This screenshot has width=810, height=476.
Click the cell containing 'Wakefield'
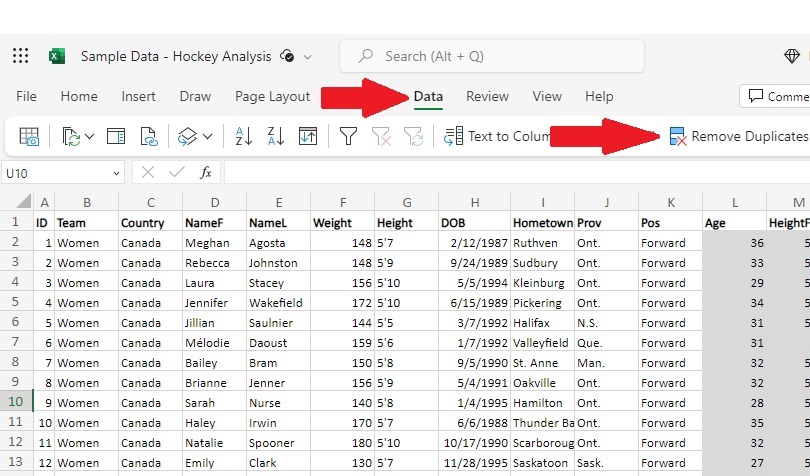[x=278, y=303]
